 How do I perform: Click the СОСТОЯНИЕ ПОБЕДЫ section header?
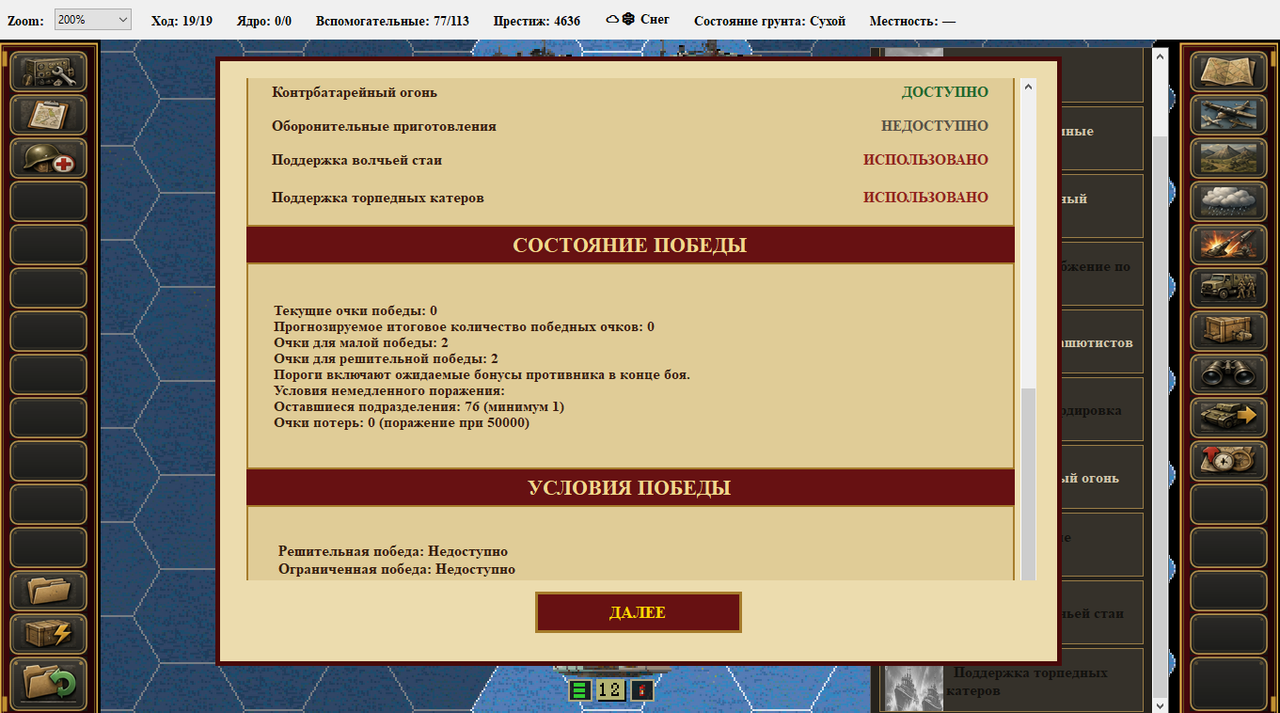tap(630, 245)
